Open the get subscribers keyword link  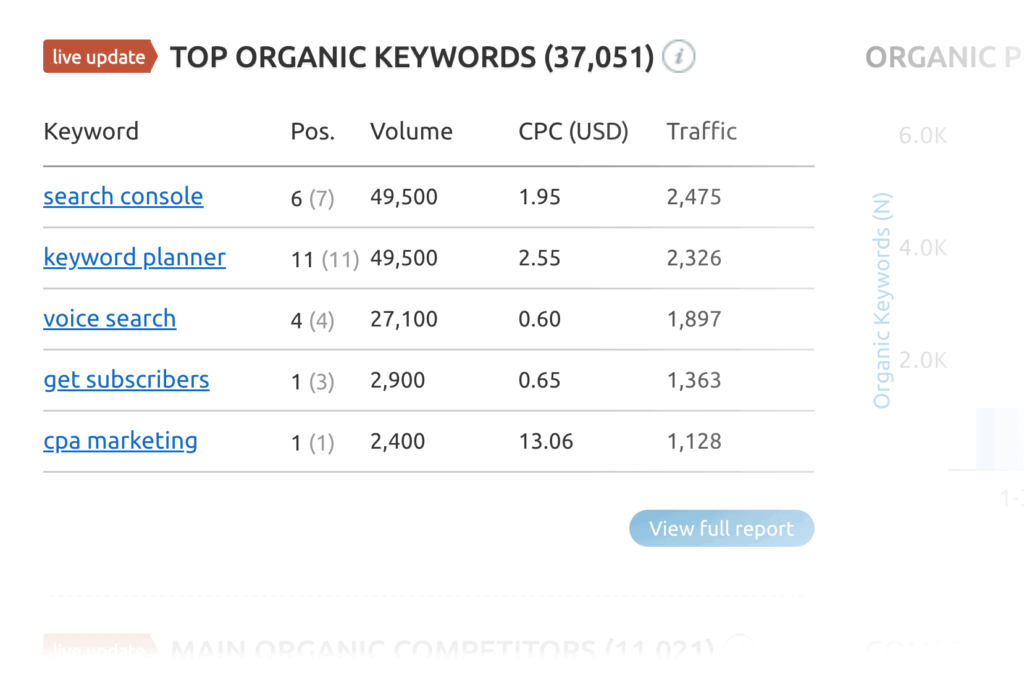126,379
